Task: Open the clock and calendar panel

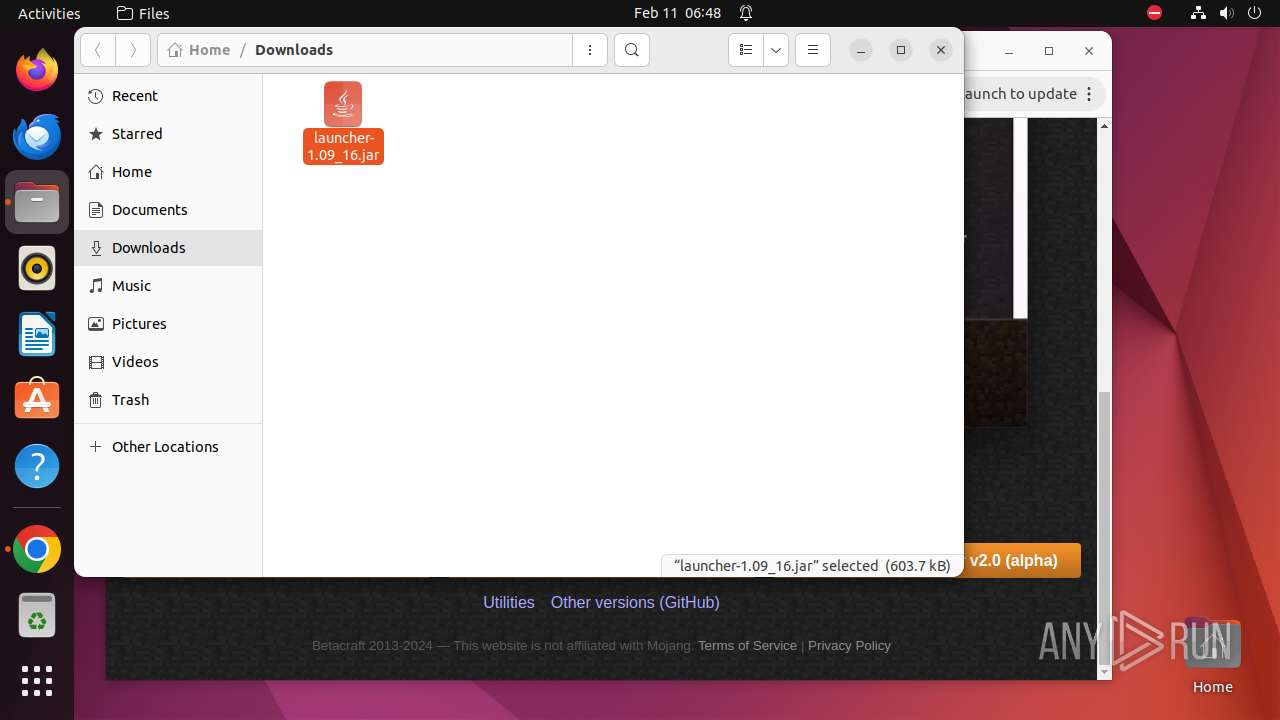Action: point(677,13)
